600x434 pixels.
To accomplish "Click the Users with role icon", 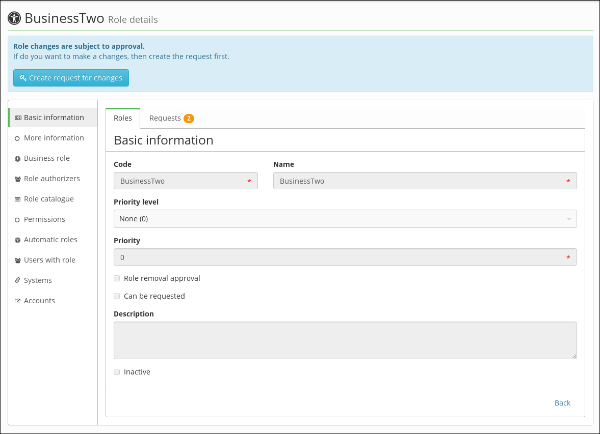I will 18,260.
